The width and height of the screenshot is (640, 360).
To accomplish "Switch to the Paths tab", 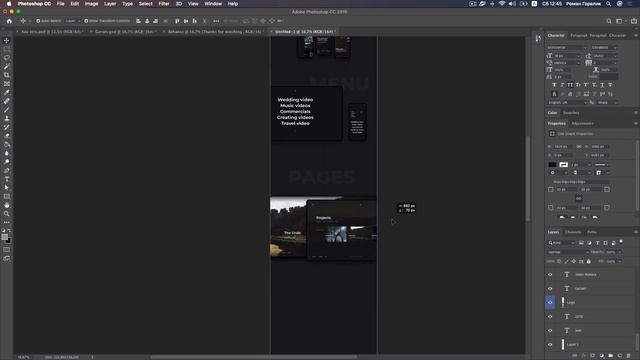I will (592, 232).
